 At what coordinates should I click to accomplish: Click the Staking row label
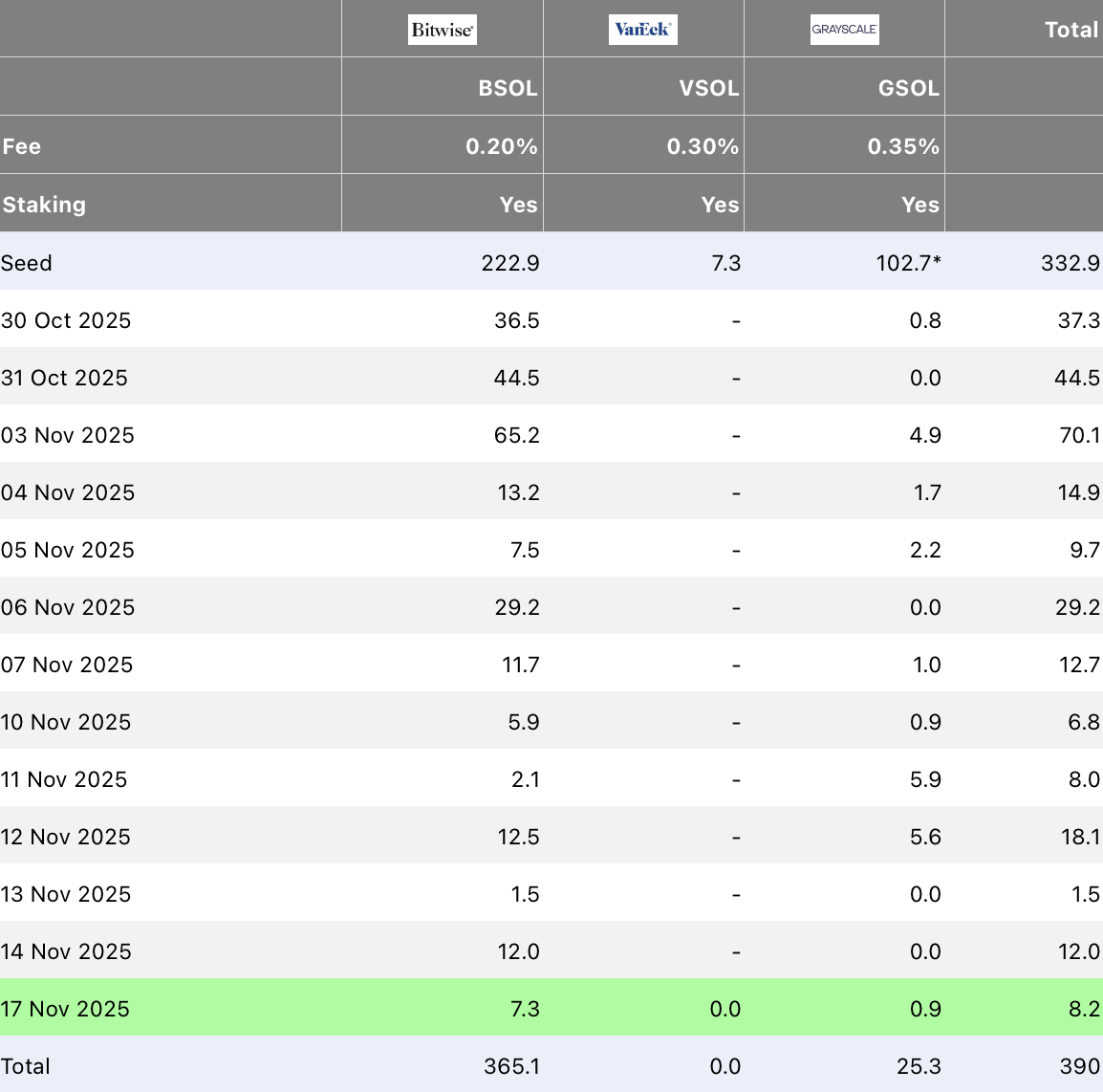click(x=44, y=205)
